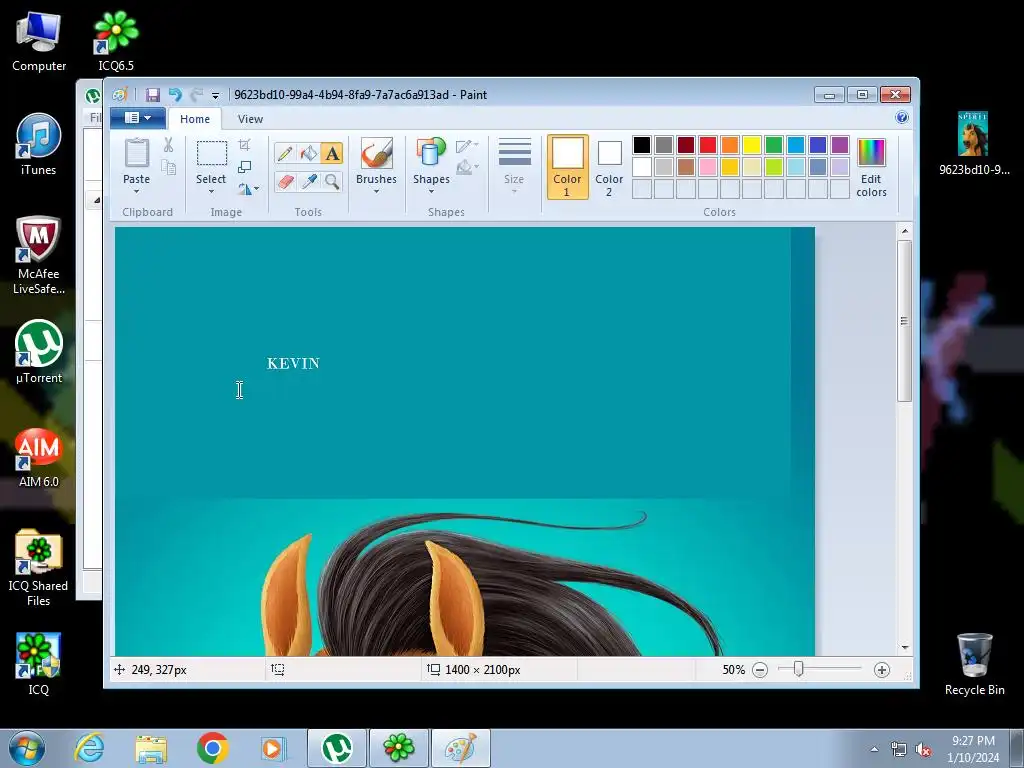The height and width of the screenshot is (768, 1024).
Task: Expand the Select dropdown arrow
Action: [x=211, y=191]
